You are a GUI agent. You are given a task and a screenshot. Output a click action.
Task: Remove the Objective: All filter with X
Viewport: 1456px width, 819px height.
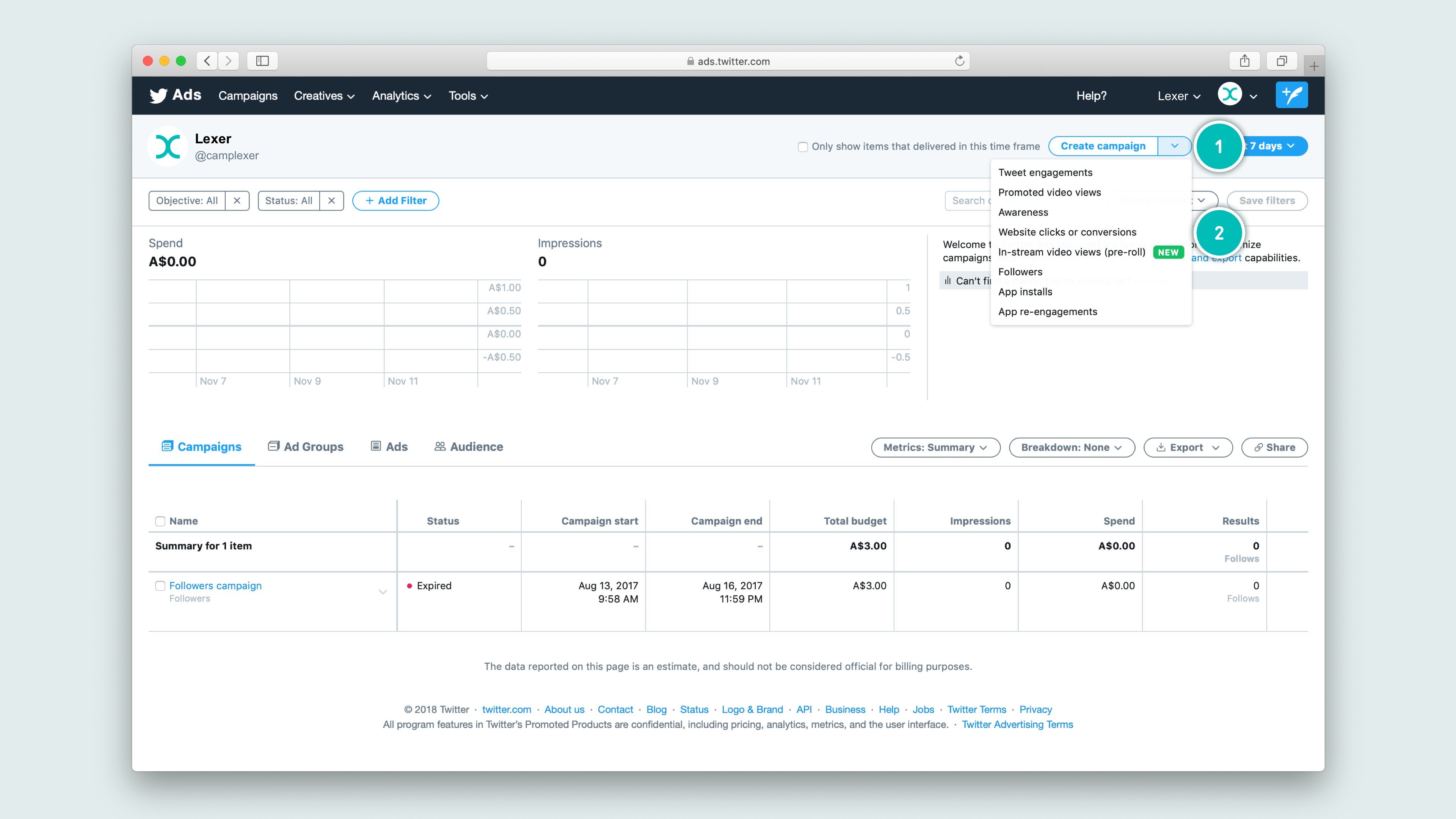pyautogui.click(x=237, y=201)
